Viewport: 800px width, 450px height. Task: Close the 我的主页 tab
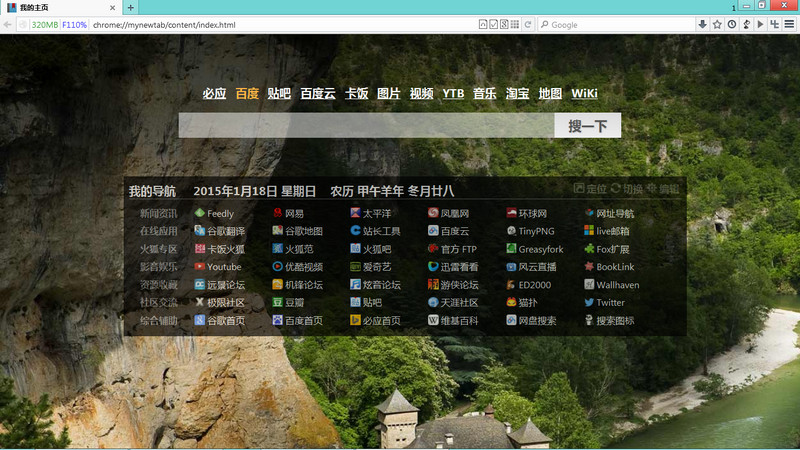[x=112, y=8]
